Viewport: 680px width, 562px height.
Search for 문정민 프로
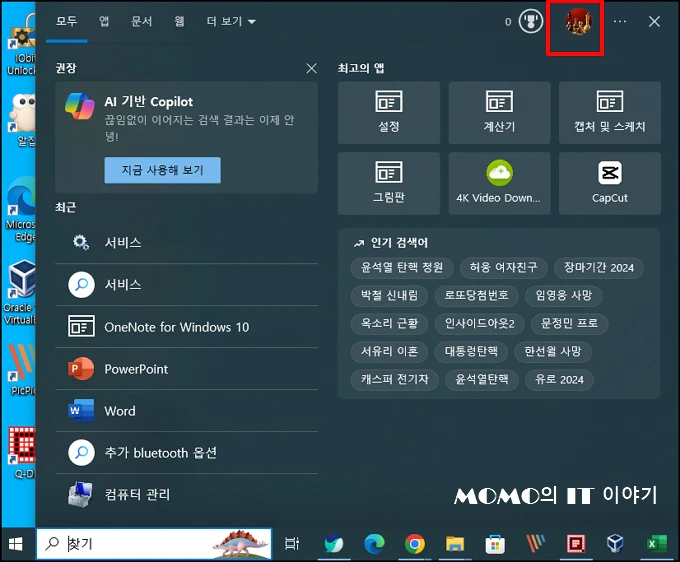pos(569,323)
